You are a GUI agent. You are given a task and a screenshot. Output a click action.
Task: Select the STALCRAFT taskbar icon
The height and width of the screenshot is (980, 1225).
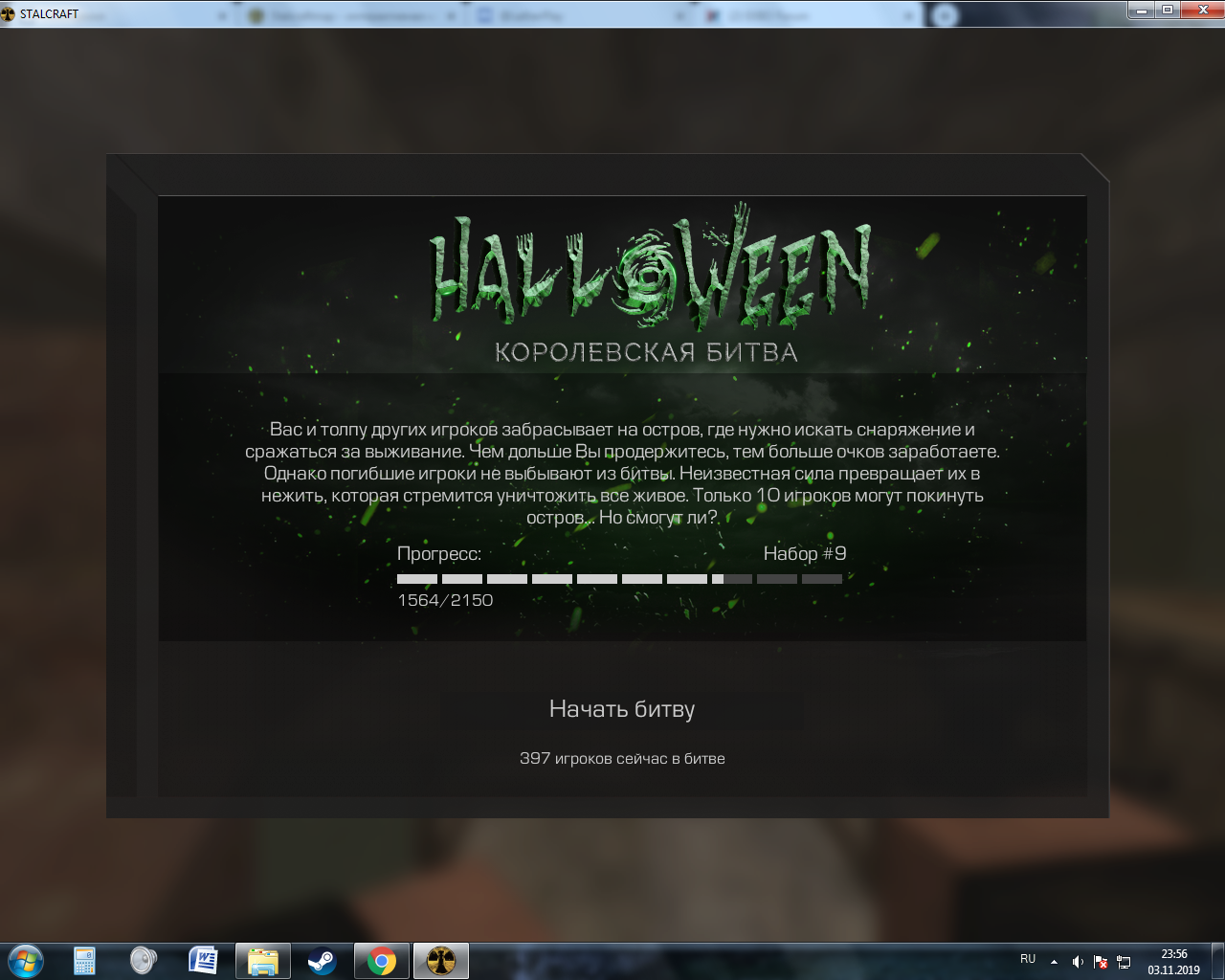440,961
